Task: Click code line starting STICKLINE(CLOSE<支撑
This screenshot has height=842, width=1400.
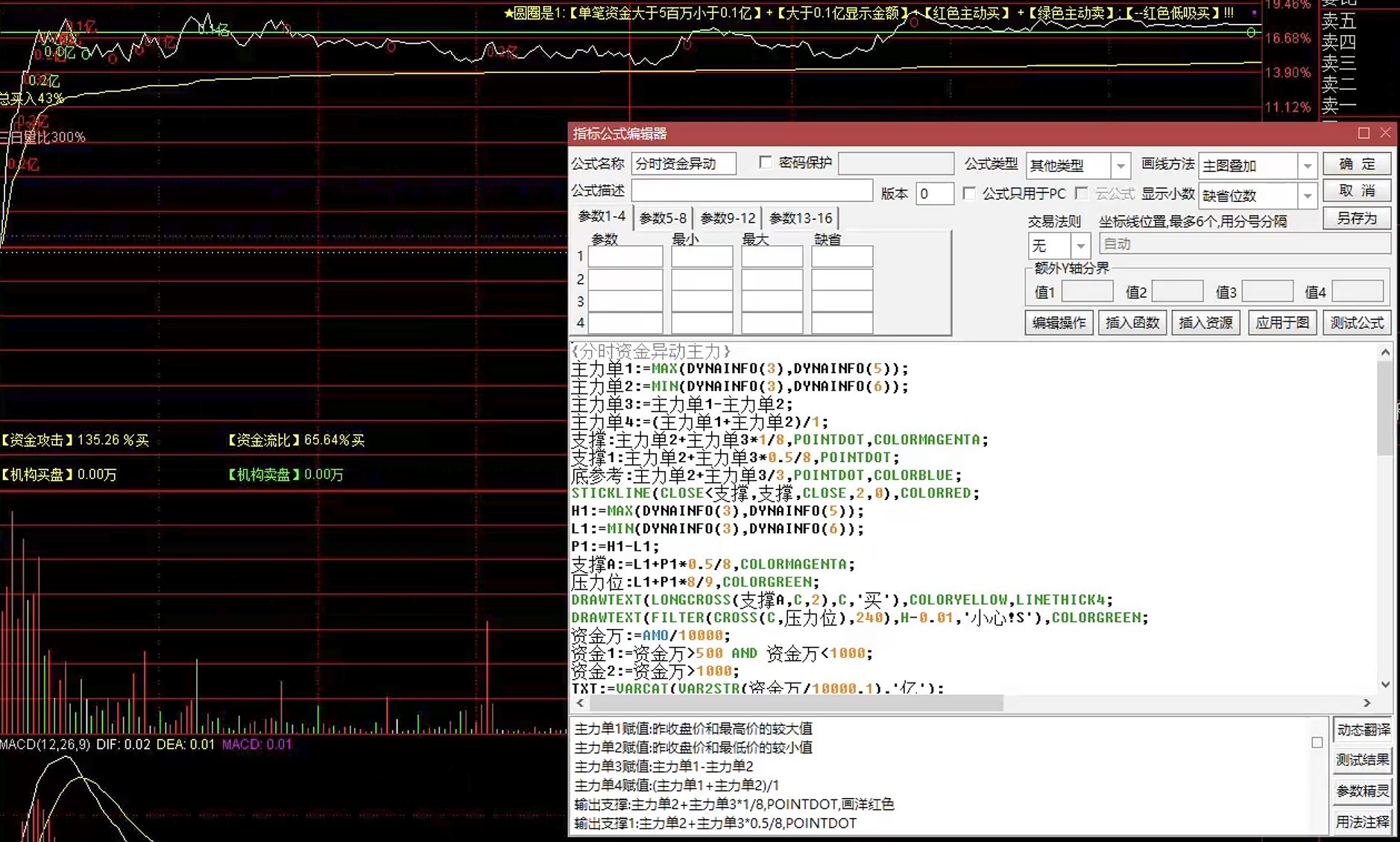Action: 775,493
